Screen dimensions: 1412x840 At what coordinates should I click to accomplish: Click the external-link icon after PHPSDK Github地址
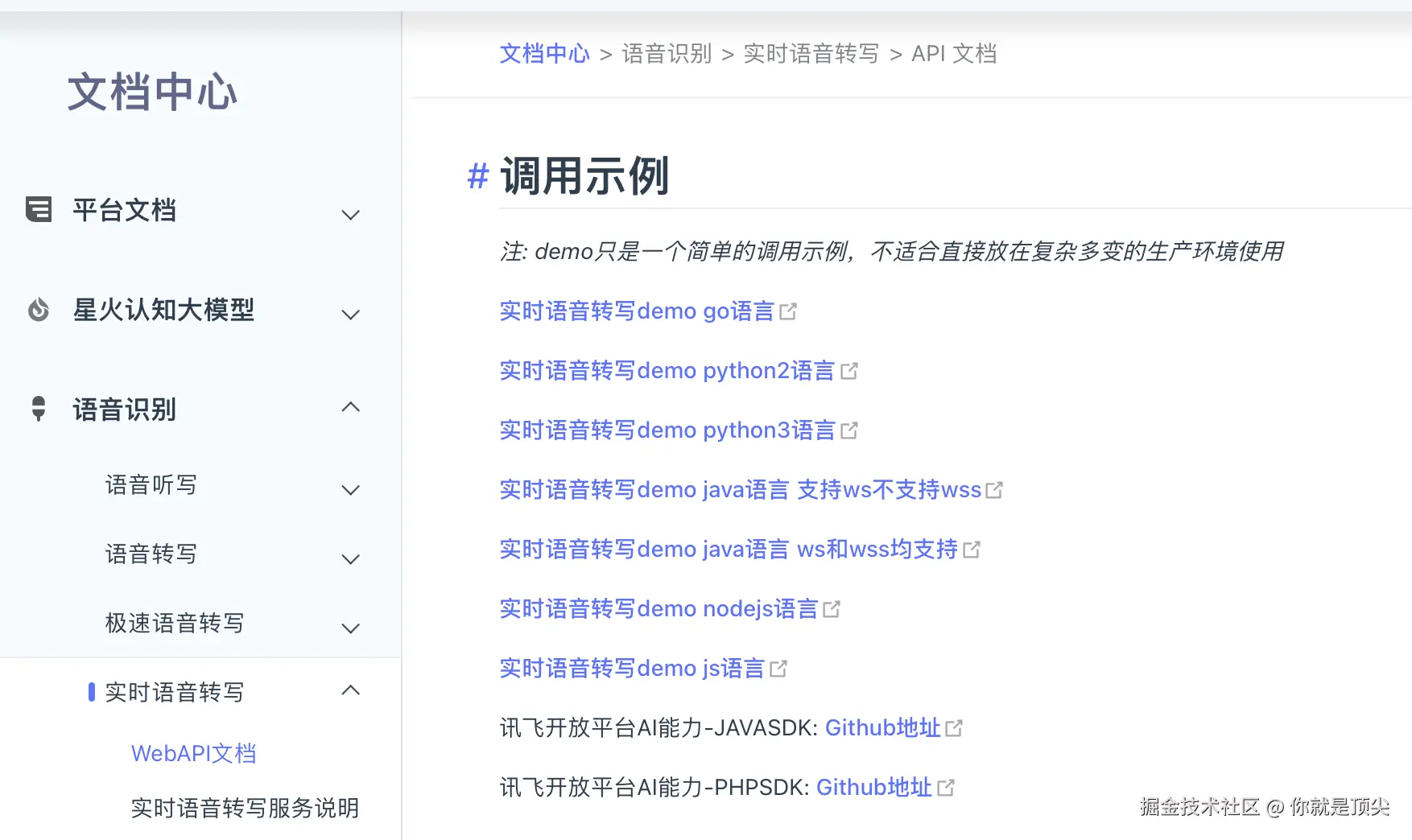click(947, 786)
